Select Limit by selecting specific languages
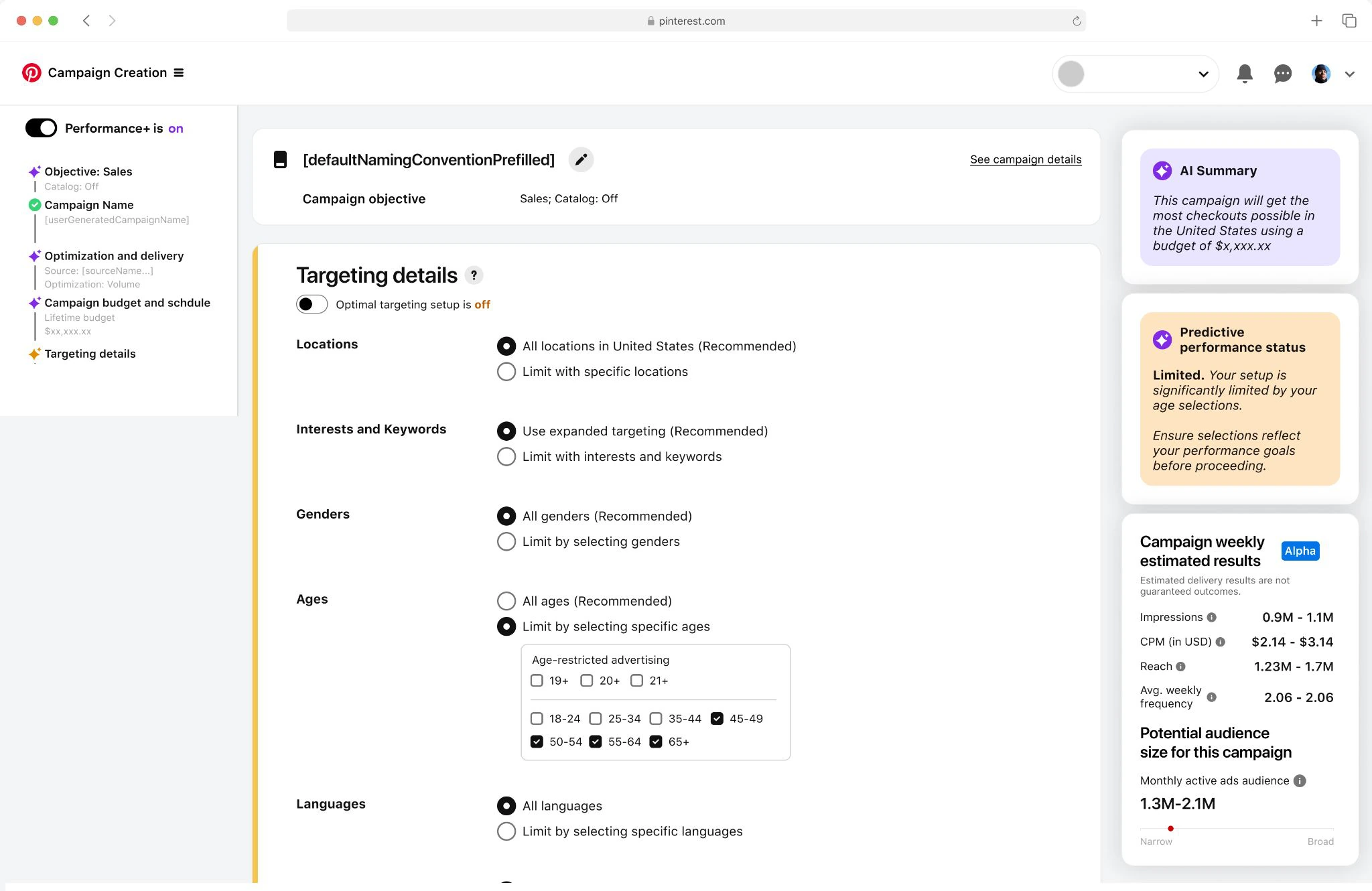 (x=506, y=831)
